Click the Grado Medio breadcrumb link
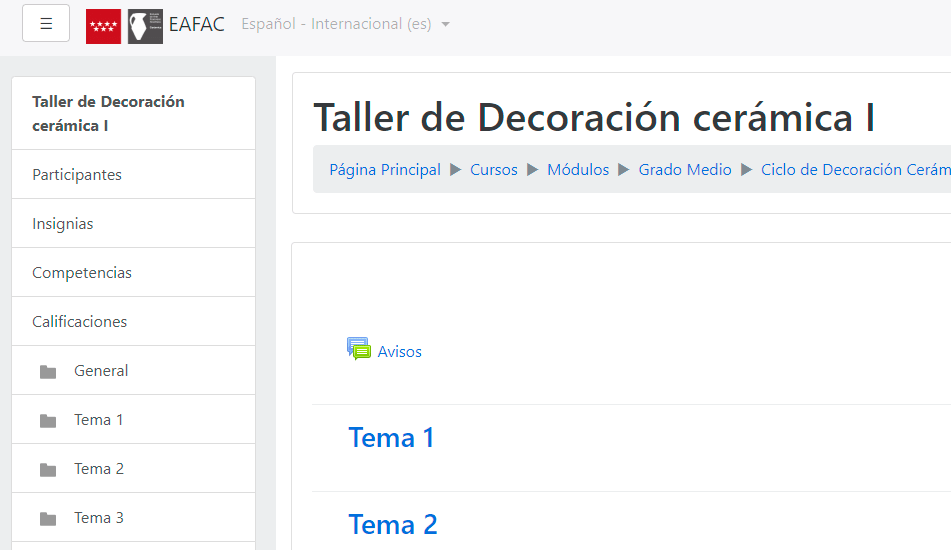This screenshot has height=550, width=951. click(685, 170)
